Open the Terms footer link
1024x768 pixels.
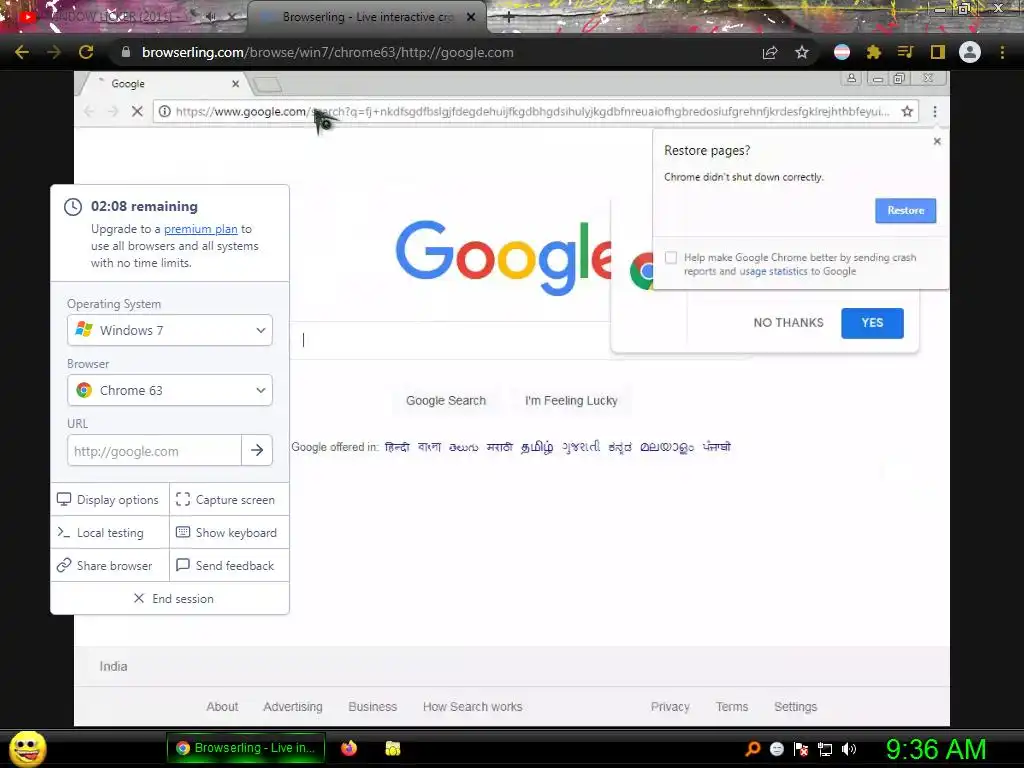pyautogui.click(x=731, y=707)
